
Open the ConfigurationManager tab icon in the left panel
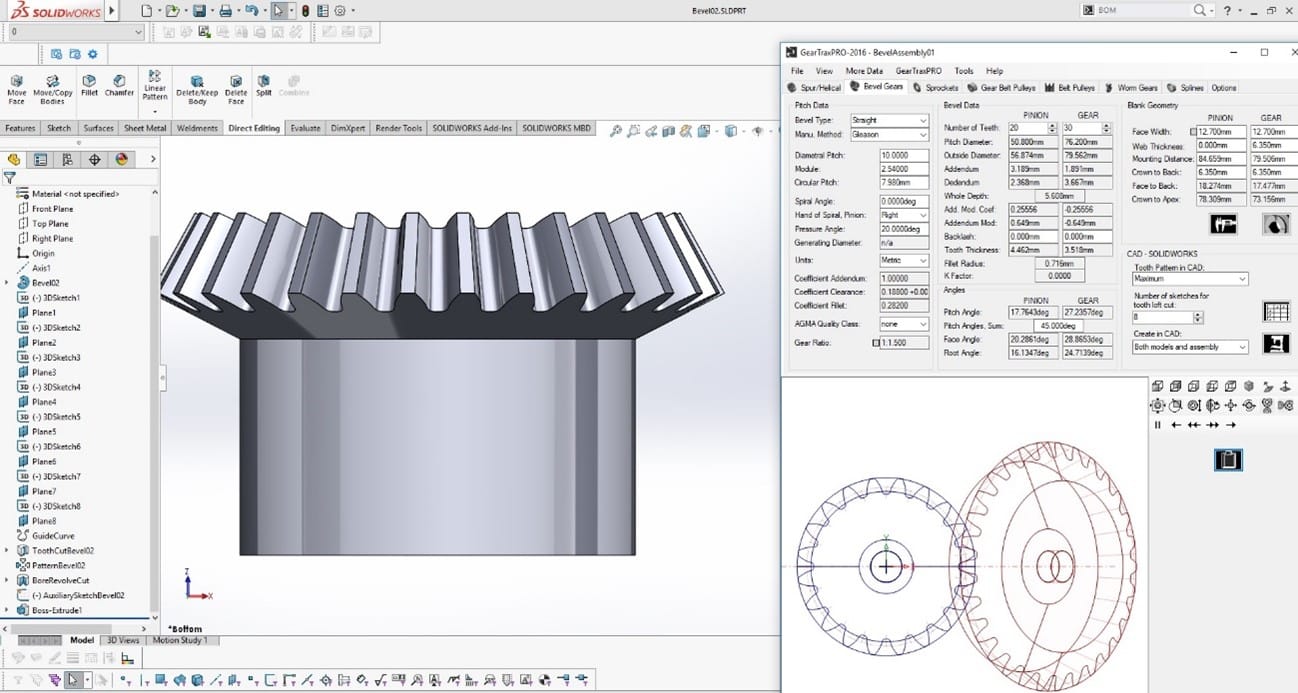click(x=67, y=159)
